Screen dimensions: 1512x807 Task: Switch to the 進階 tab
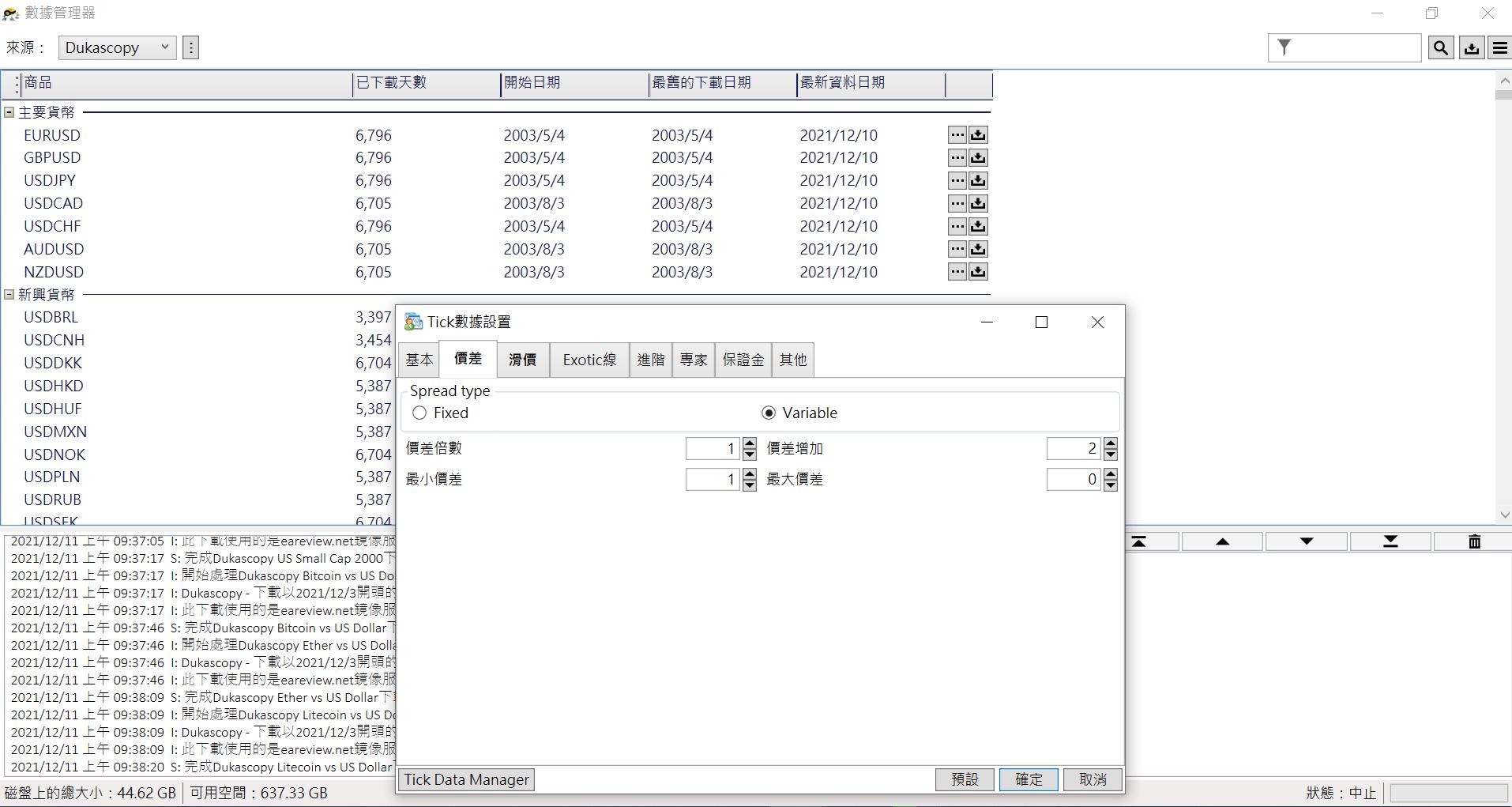651,360
